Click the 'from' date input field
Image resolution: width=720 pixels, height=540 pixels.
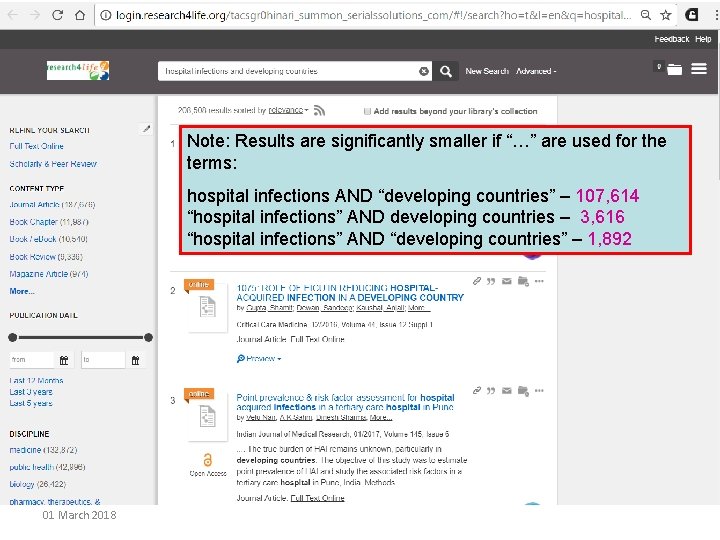pyautogui.click(x=32, y=360)
